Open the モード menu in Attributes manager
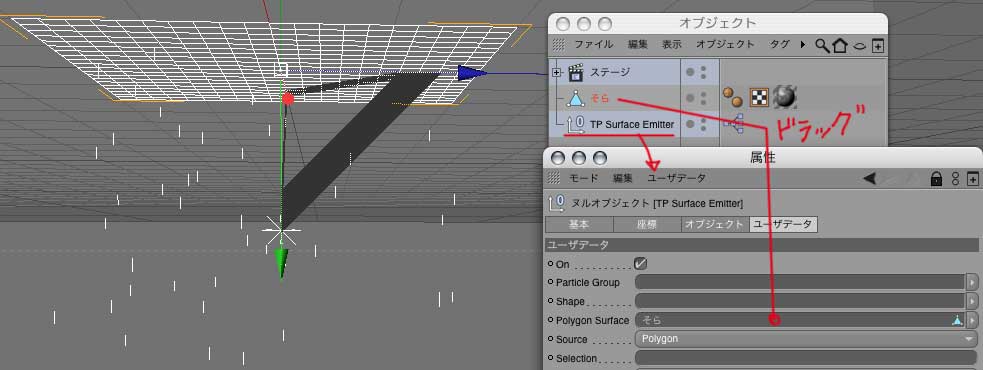 [x=584, y=179]
